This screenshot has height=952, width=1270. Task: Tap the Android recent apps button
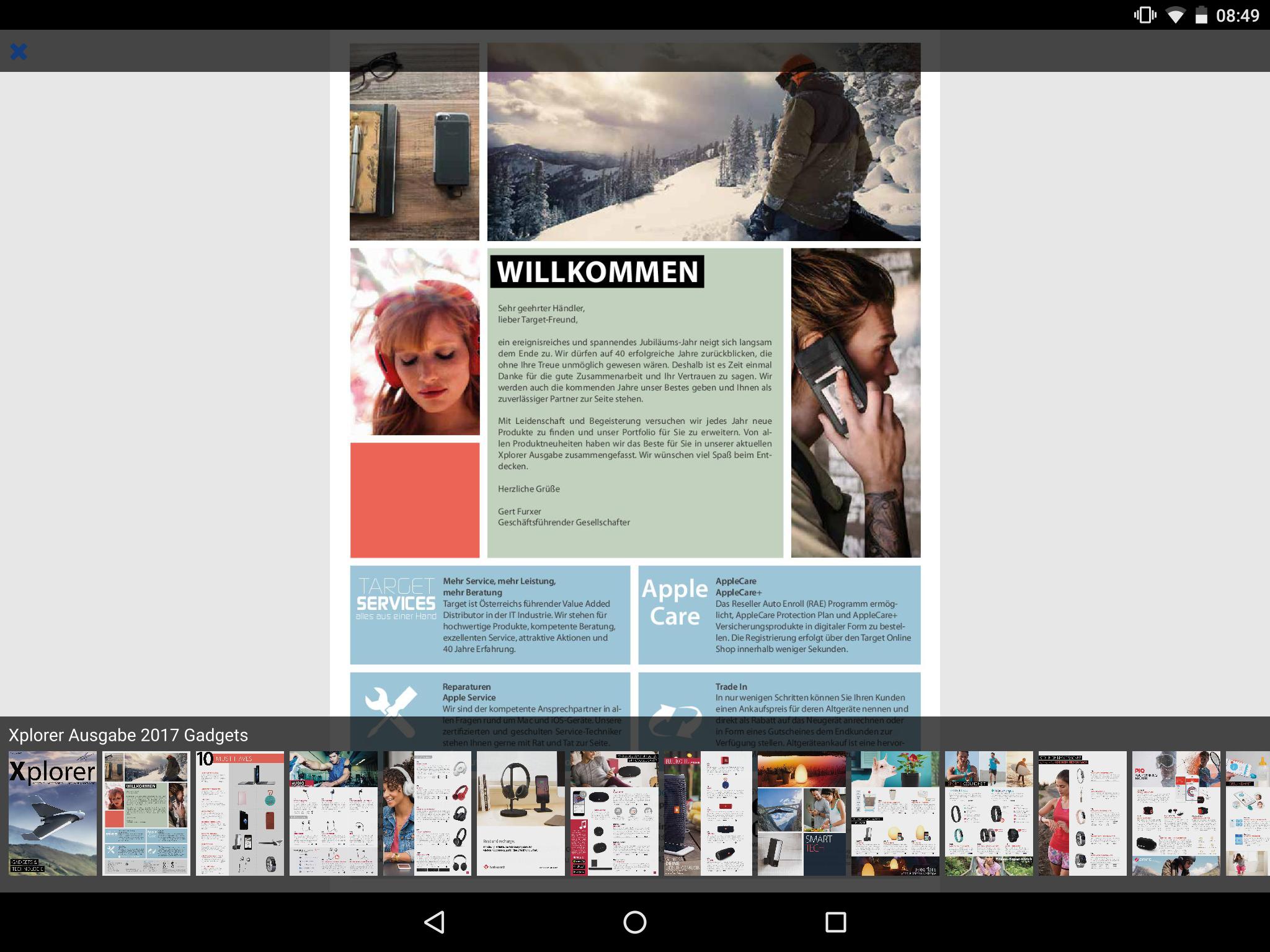835,922
